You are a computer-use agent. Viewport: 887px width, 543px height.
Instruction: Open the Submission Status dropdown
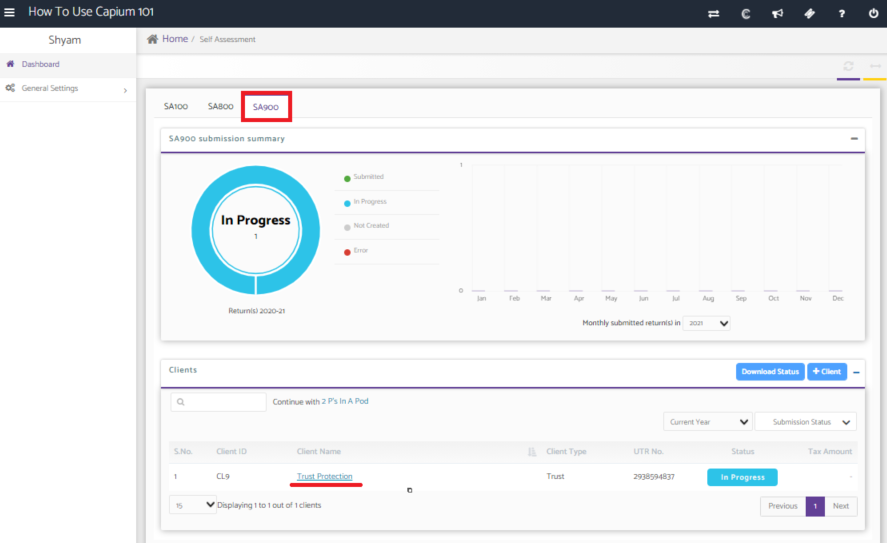(806, 422)
